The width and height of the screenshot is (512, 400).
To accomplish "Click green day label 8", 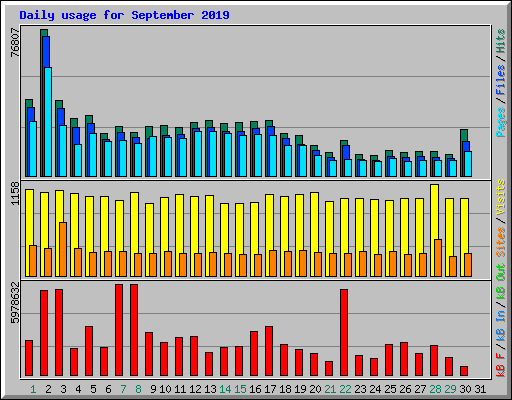I will (138, 389).
